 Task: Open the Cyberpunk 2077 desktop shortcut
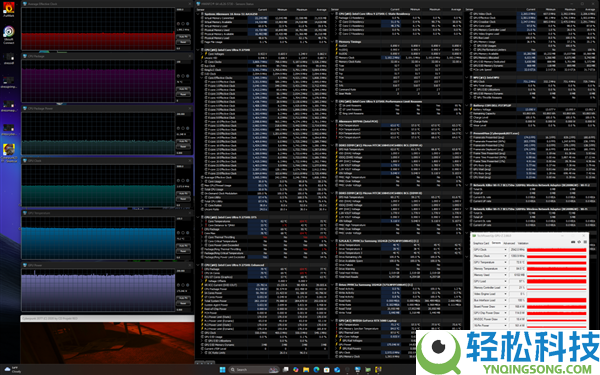[8, 153]
